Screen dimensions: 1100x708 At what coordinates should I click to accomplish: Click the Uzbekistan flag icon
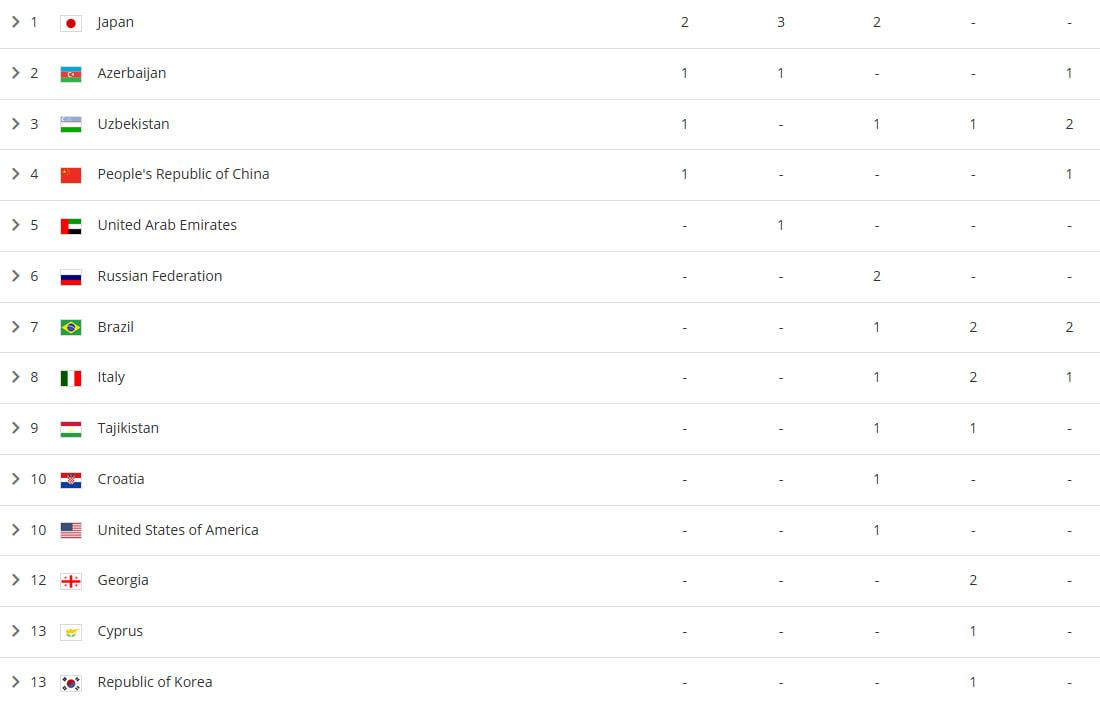click(x=70, y=124)
